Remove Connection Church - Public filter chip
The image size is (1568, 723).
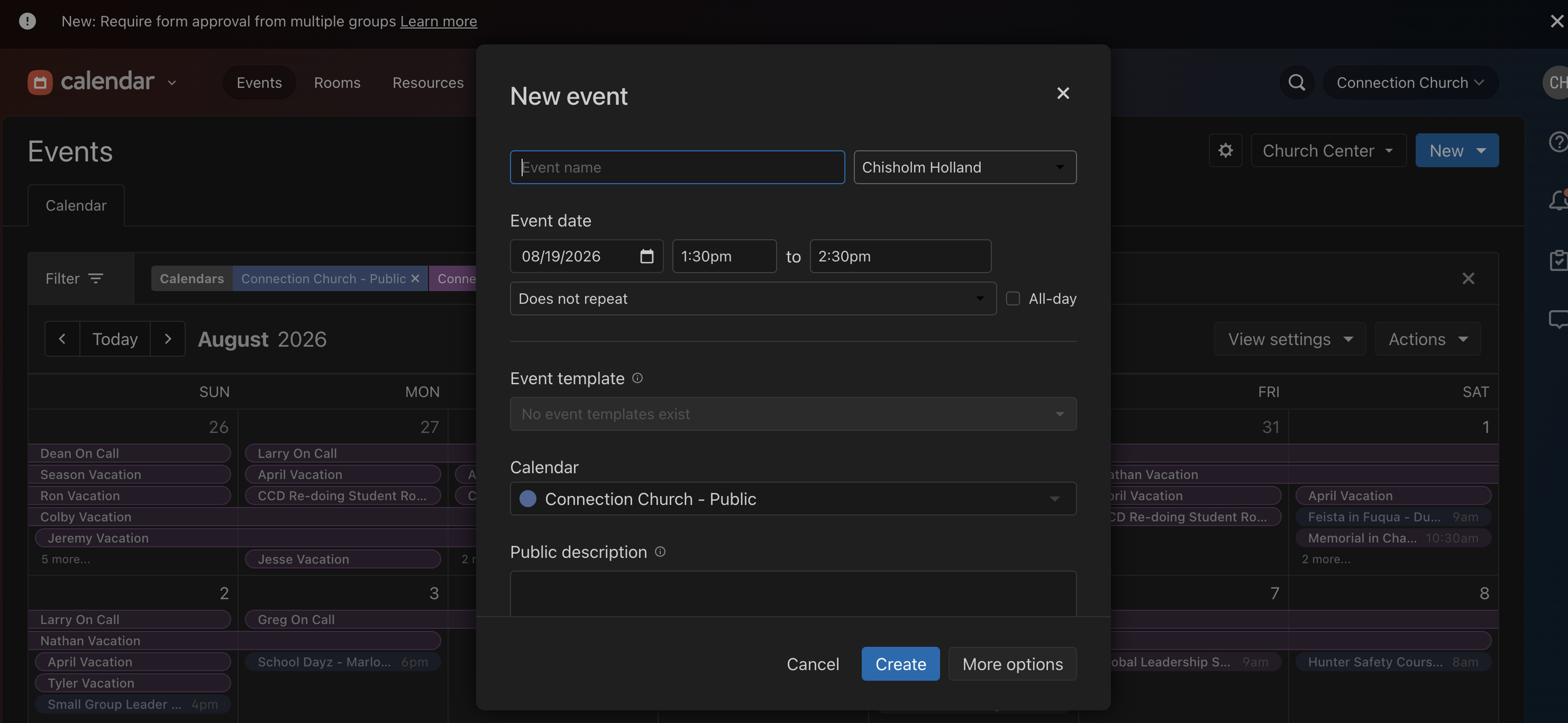tap(415, 279)
